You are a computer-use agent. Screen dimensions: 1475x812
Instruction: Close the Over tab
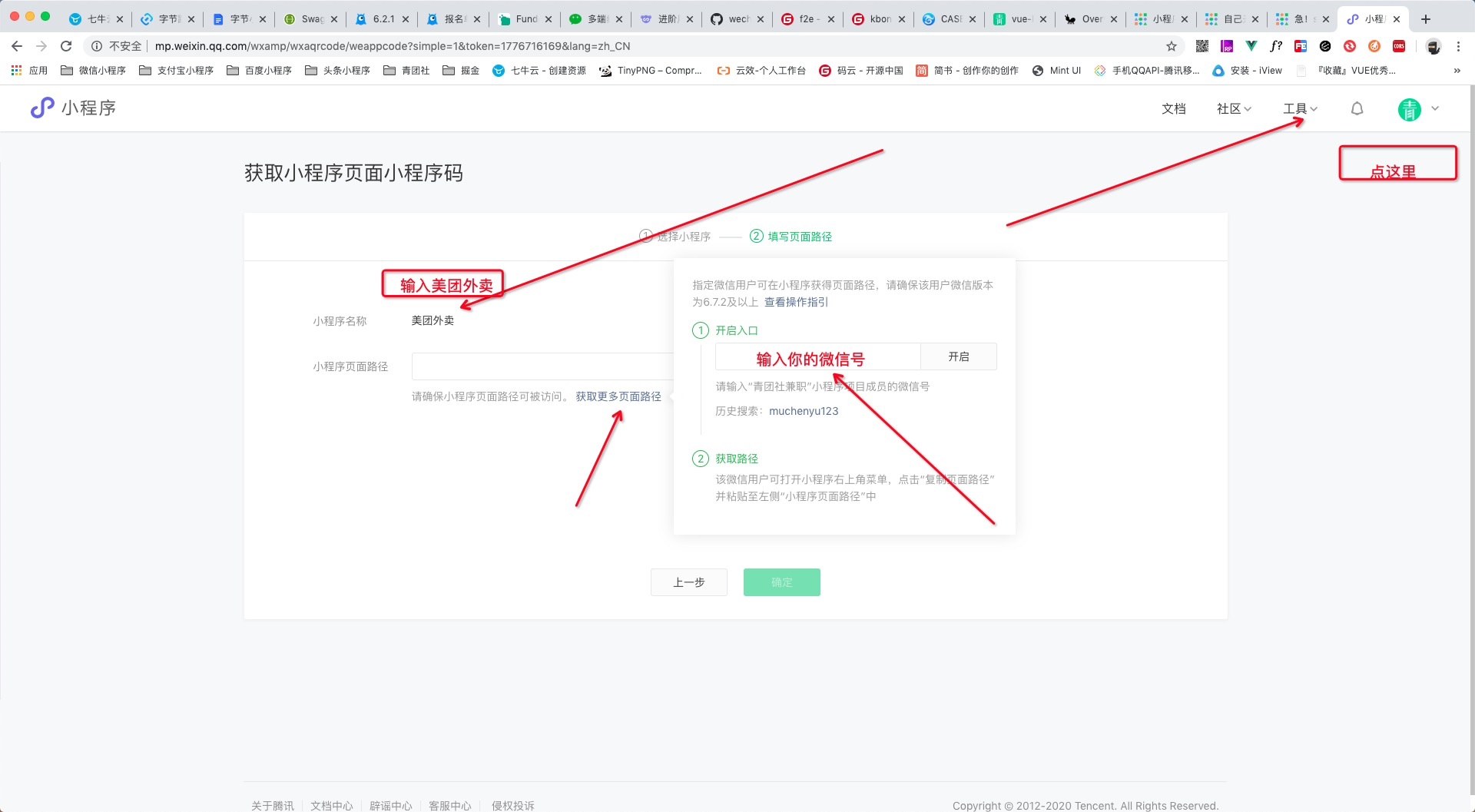[x=1114, y=19]
